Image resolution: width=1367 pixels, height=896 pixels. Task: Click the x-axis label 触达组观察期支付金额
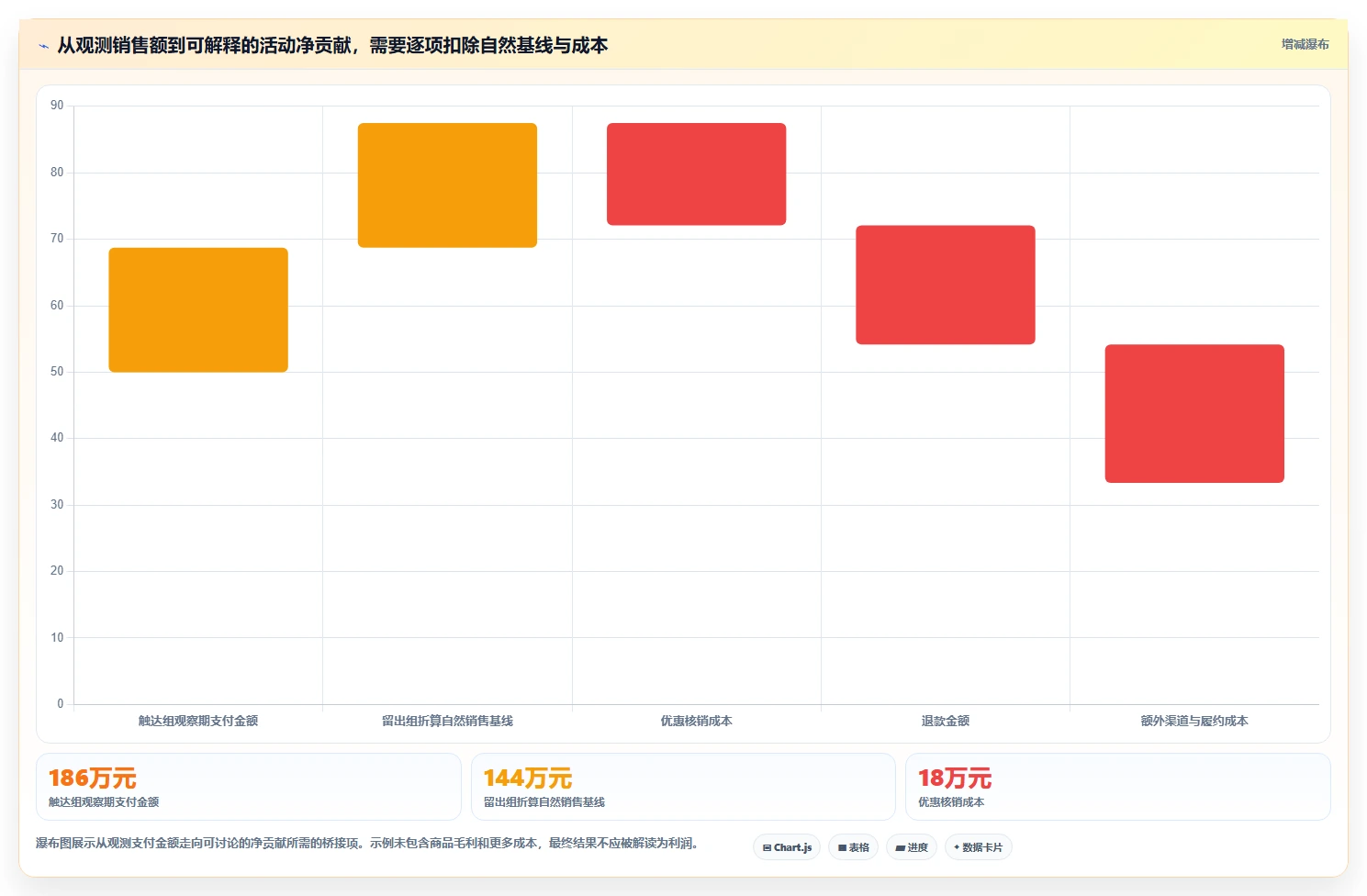point(198,721)
